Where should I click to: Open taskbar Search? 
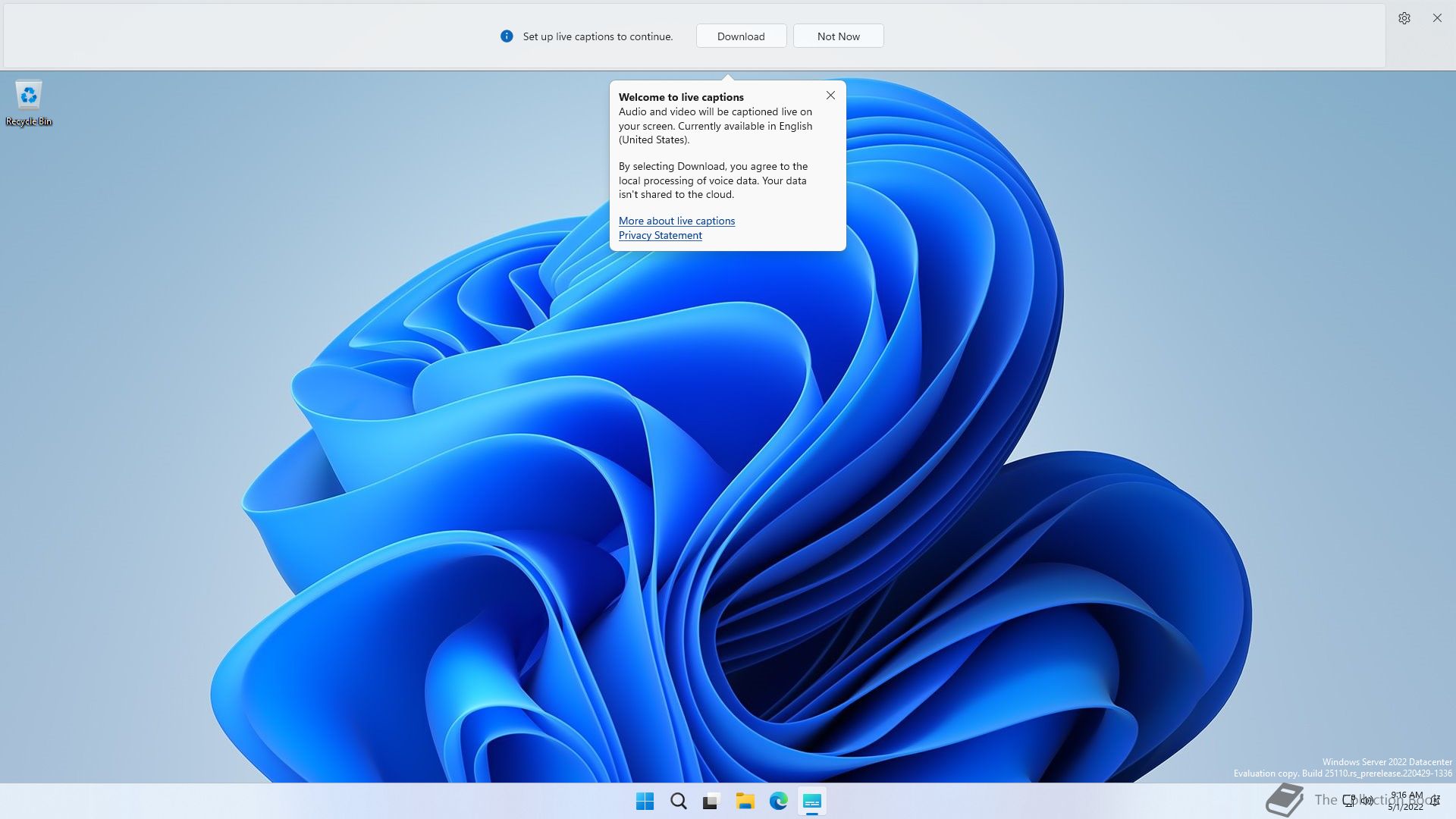click(678, 801)
